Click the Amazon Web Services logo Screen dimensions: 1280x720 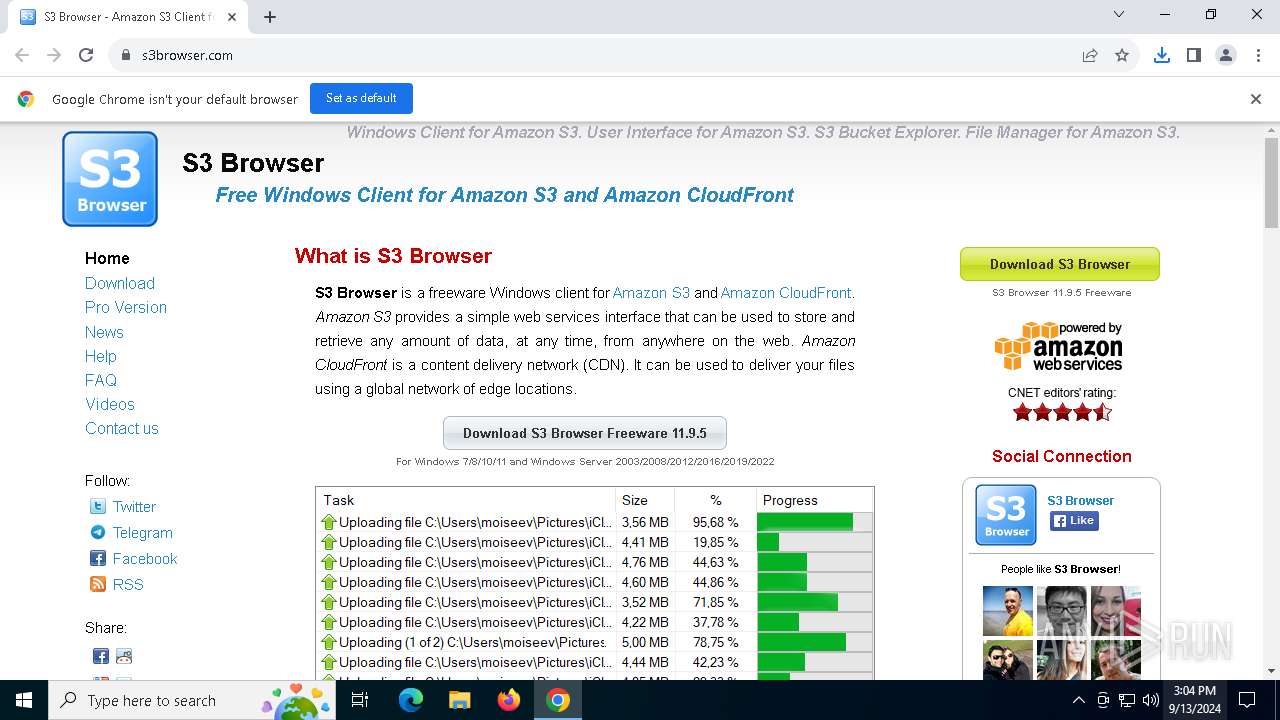click(1059, 346)
